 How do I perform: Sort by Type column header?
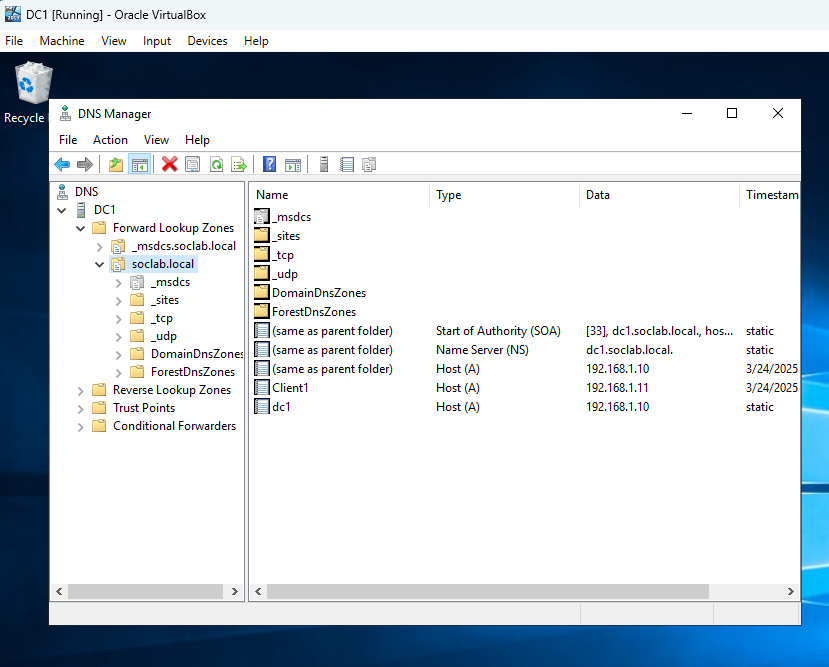tap(504, 195)
